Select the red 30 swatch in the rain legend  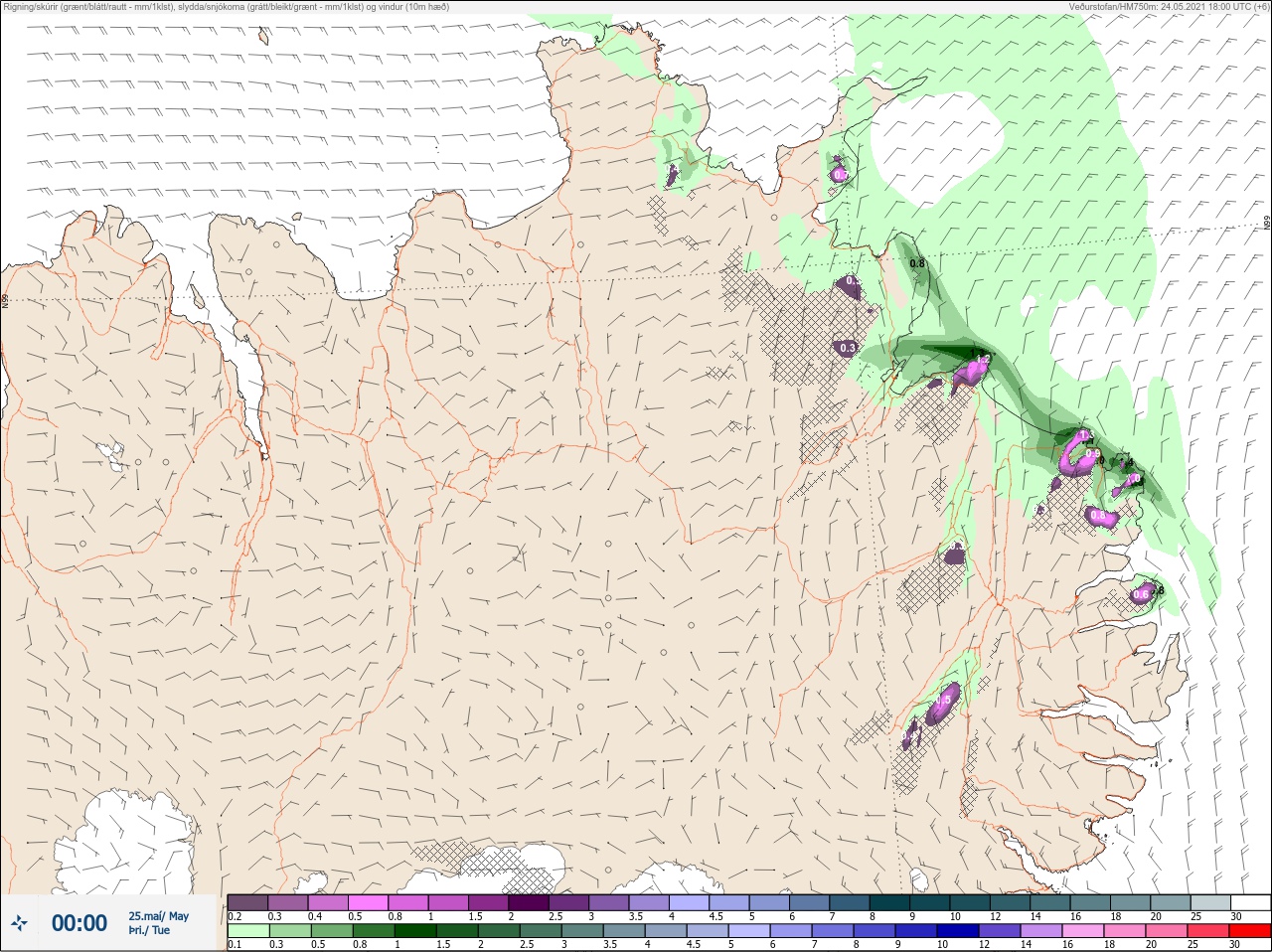[1250, 931]
